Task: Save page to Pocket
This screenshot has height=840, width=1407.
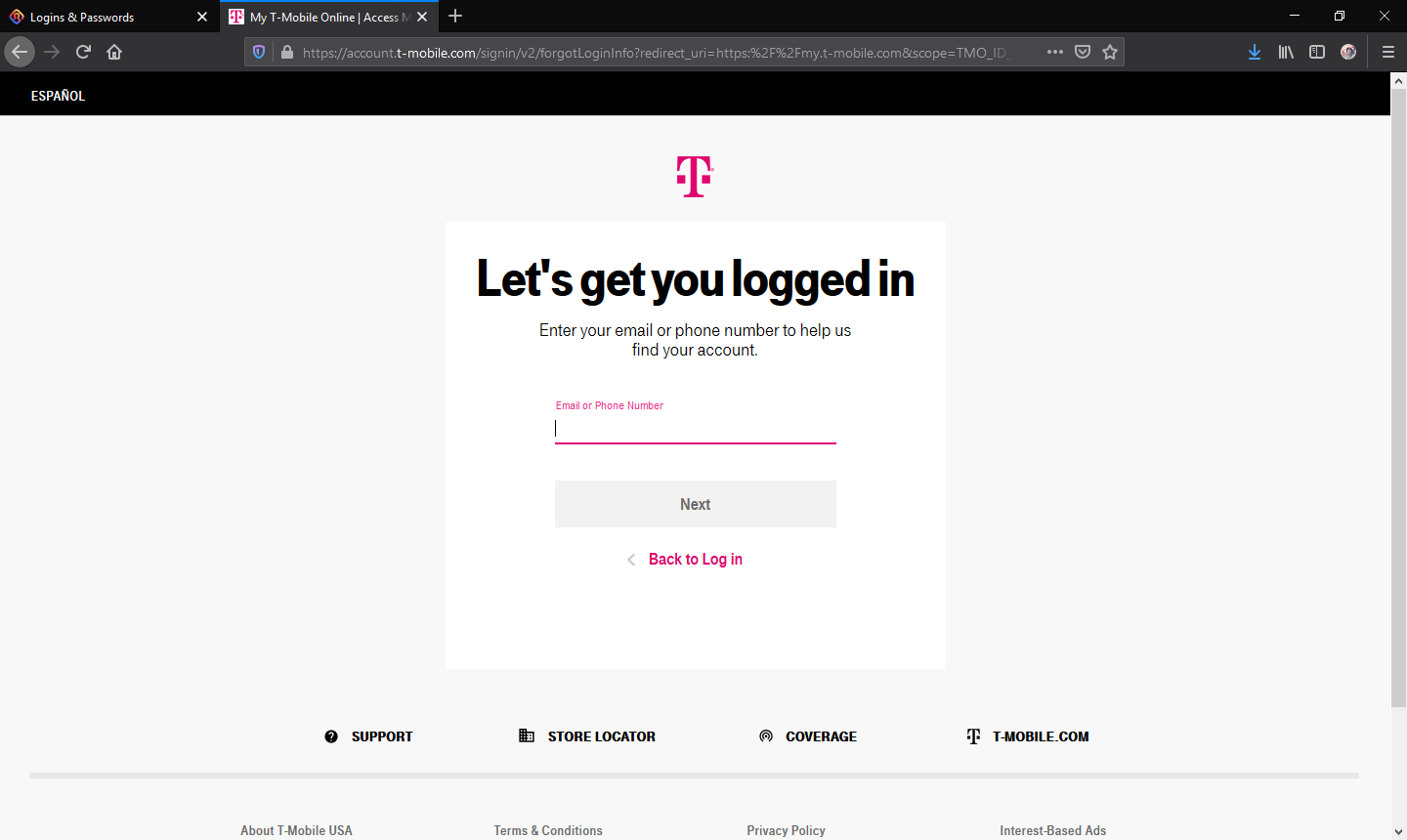Action: pos(1083,52)
